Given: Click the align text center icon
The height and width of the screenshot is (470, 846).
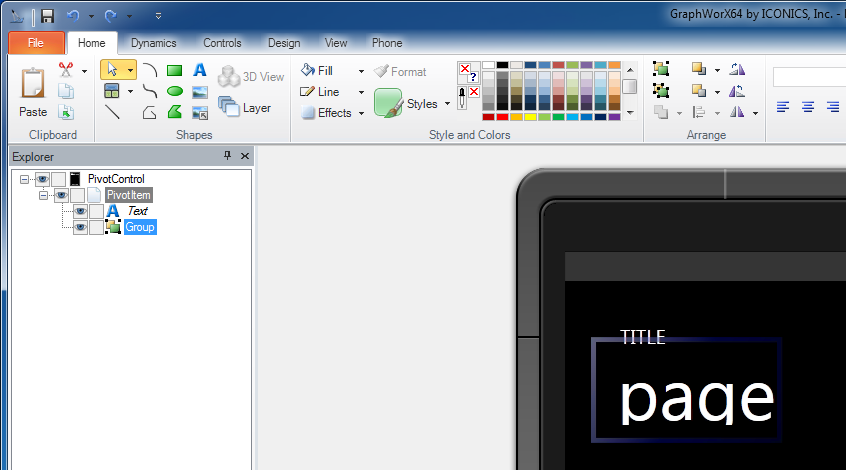Looking at the screenshot, I should [x=807, y=107].
